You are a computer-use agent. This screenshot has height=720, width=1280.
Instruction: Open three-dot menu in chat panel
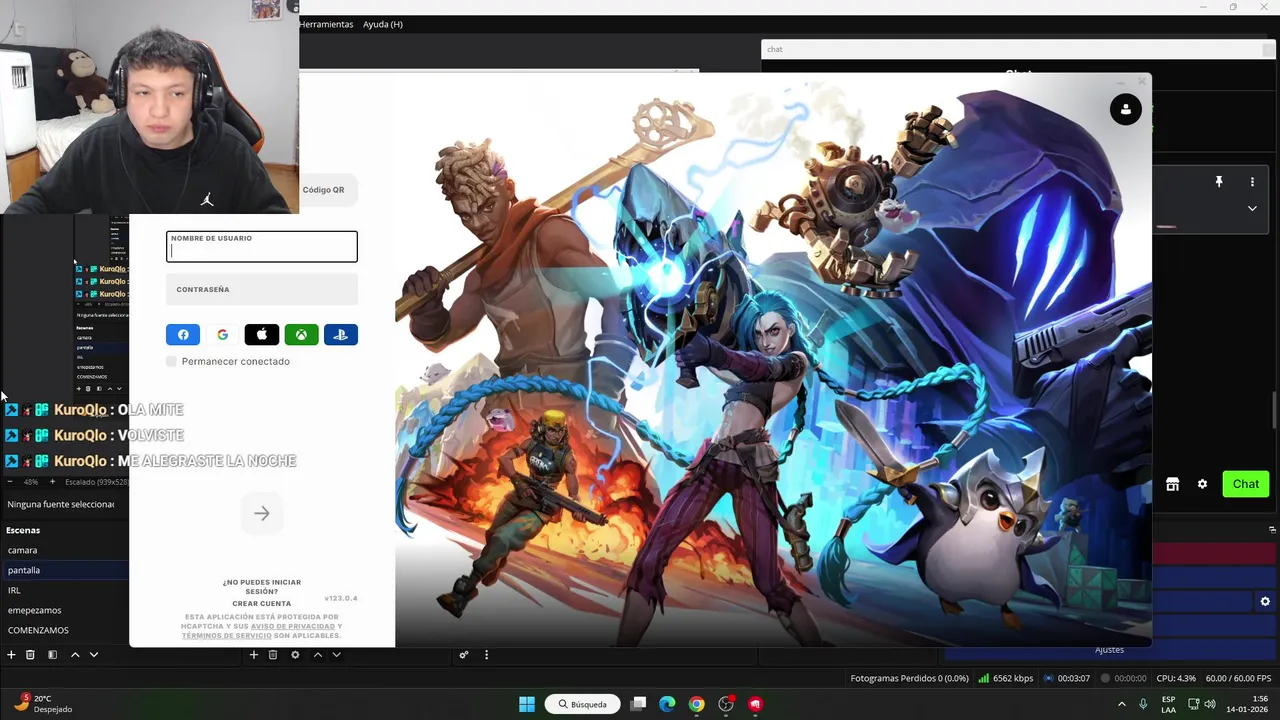[x=1252, y=182]
